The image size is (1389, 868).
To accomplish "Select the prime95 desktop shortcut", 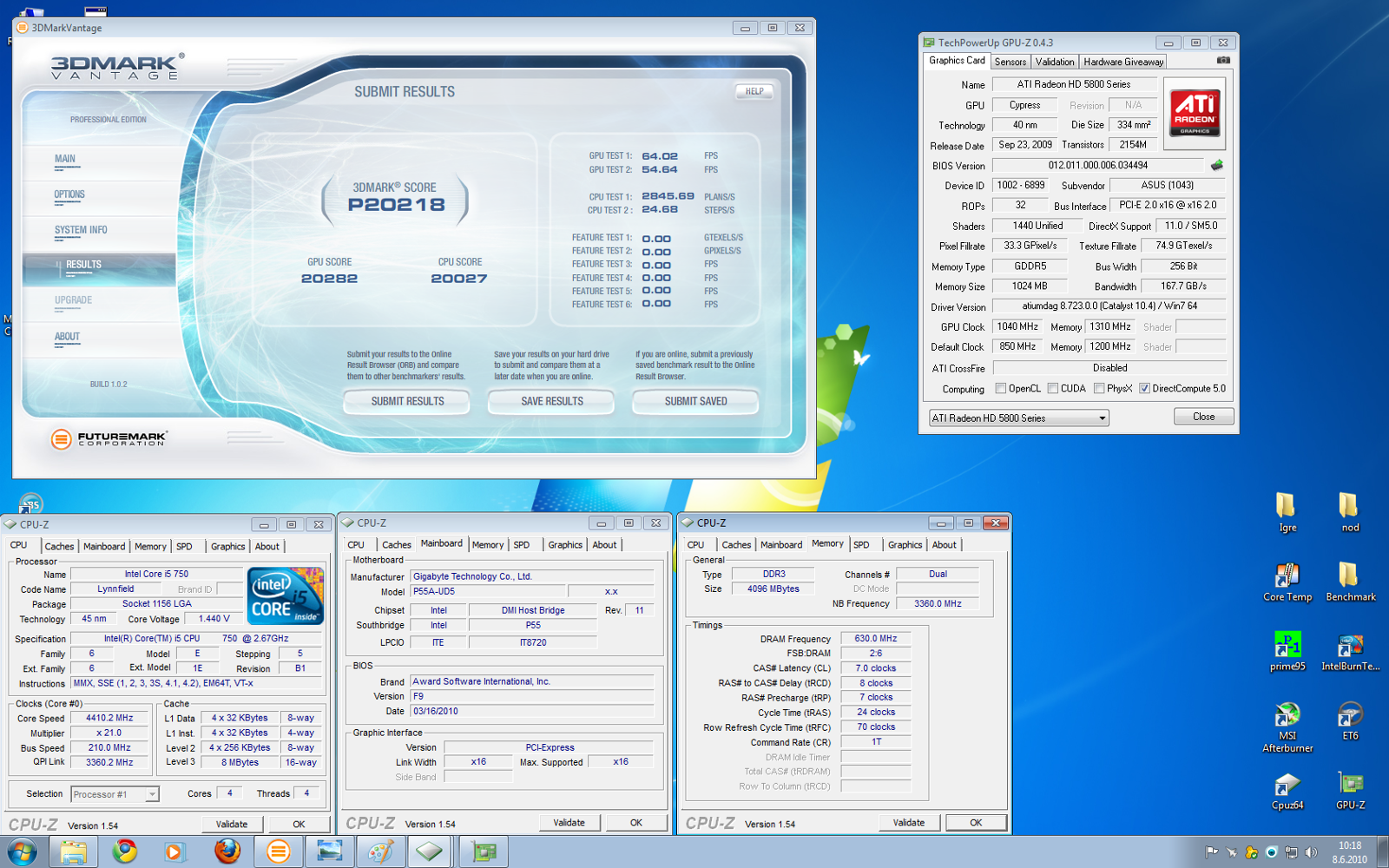I will [x=1287, y=651].
